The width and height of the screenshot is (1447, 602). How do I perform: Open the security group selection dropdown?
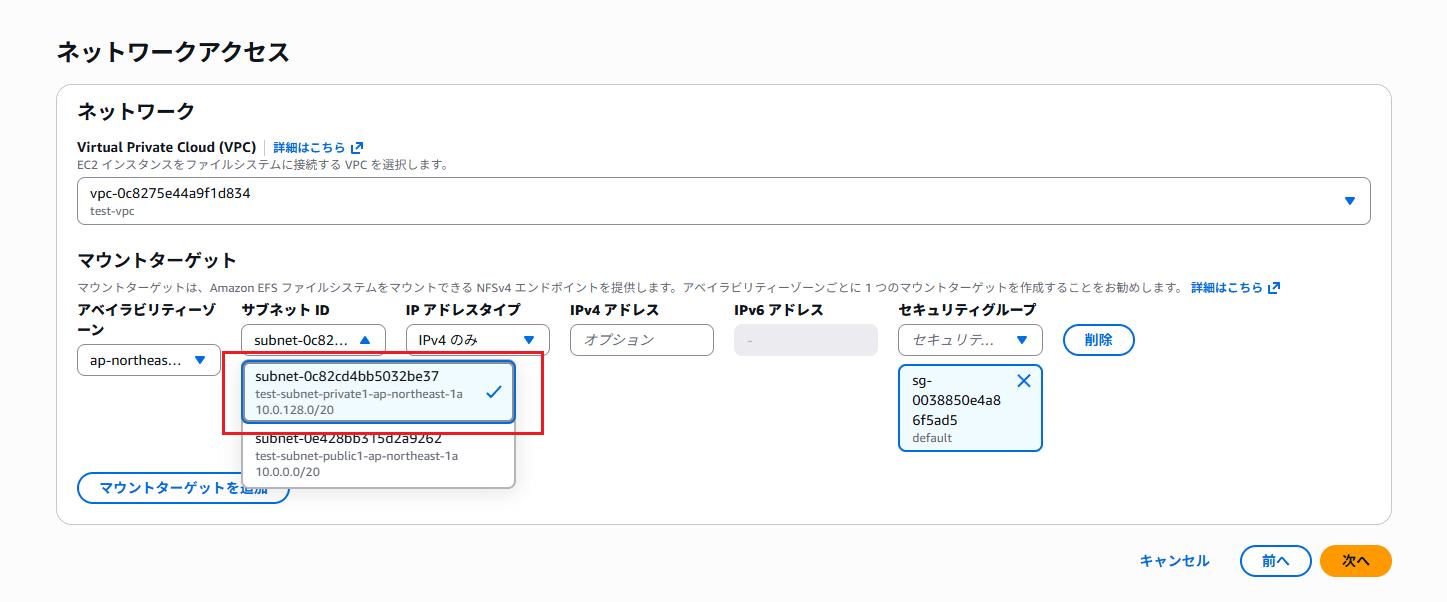970,340
